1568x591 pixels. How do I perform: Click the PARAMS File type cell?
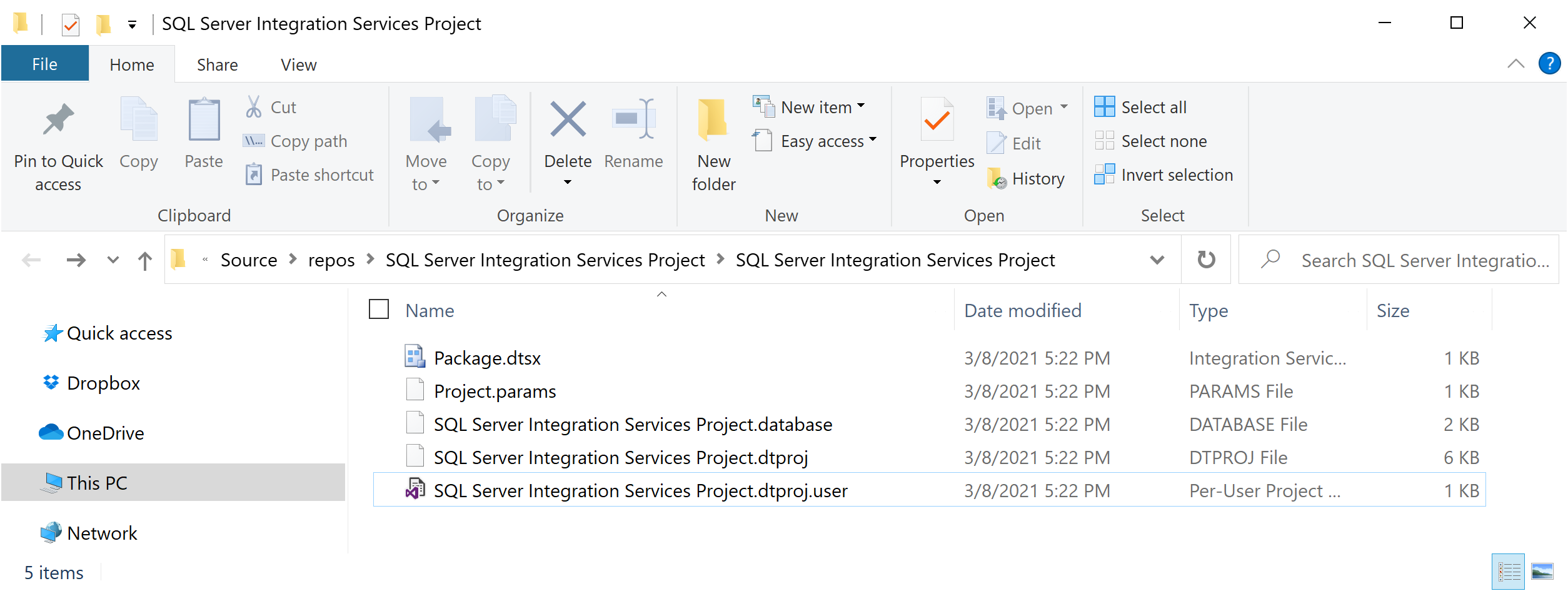pos(1240,391)
